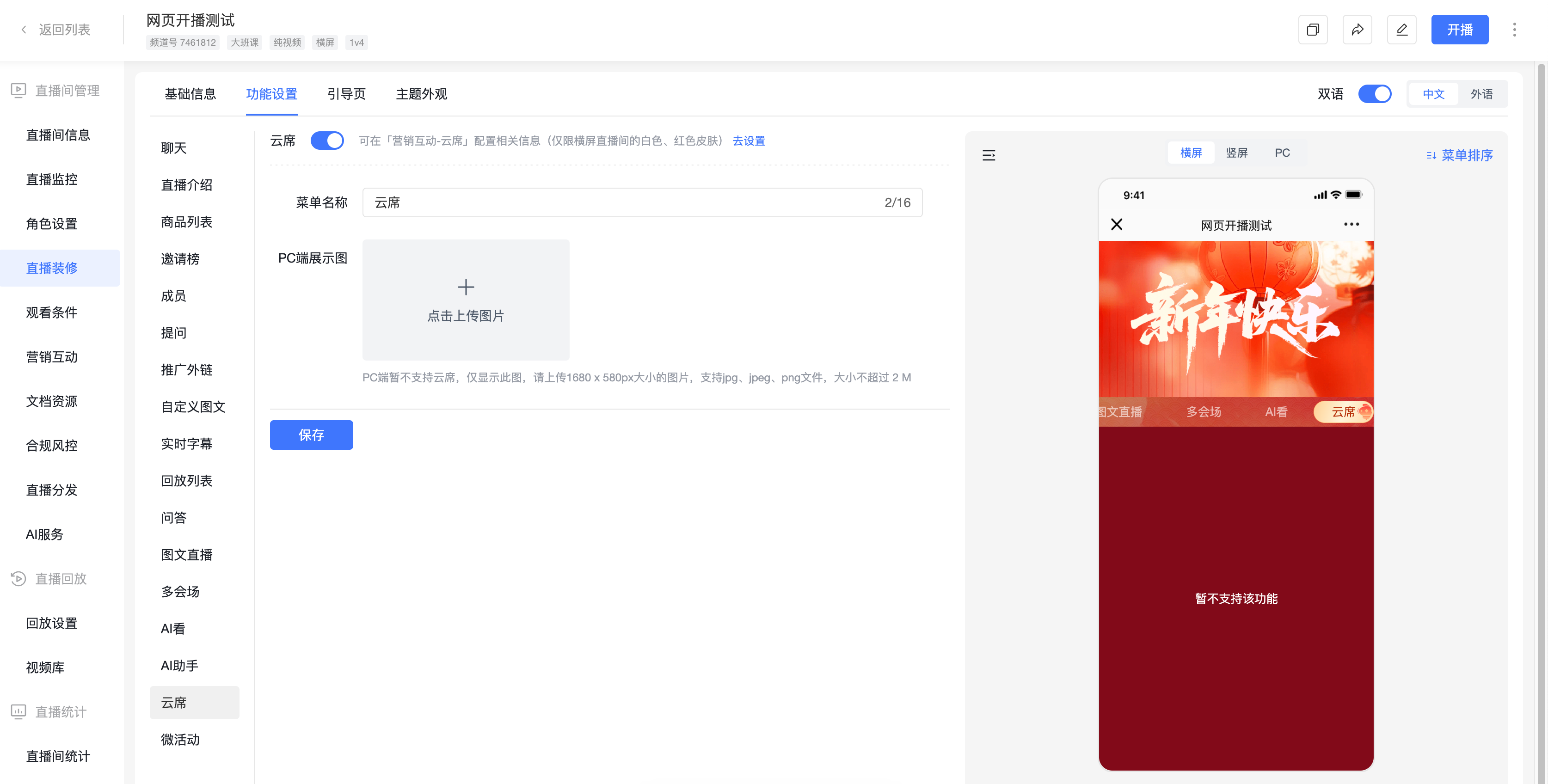1548x784 pixels.
Task: Switch to the 基础信息 tab
Action: coord(190,94)
